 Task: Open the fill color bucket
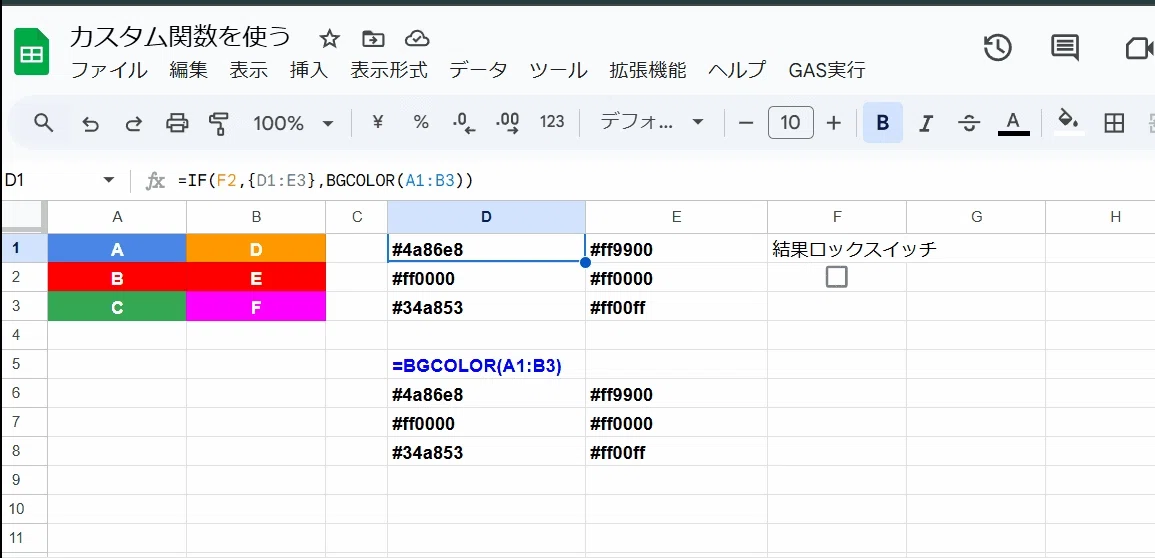1069,122
